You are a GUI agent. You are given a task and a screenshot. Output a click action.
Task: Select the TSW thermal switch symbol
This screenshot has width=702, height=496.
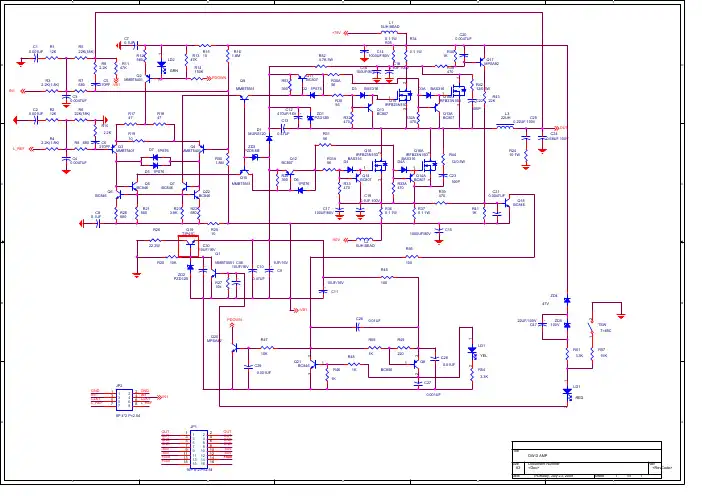[x=591, y=328]
